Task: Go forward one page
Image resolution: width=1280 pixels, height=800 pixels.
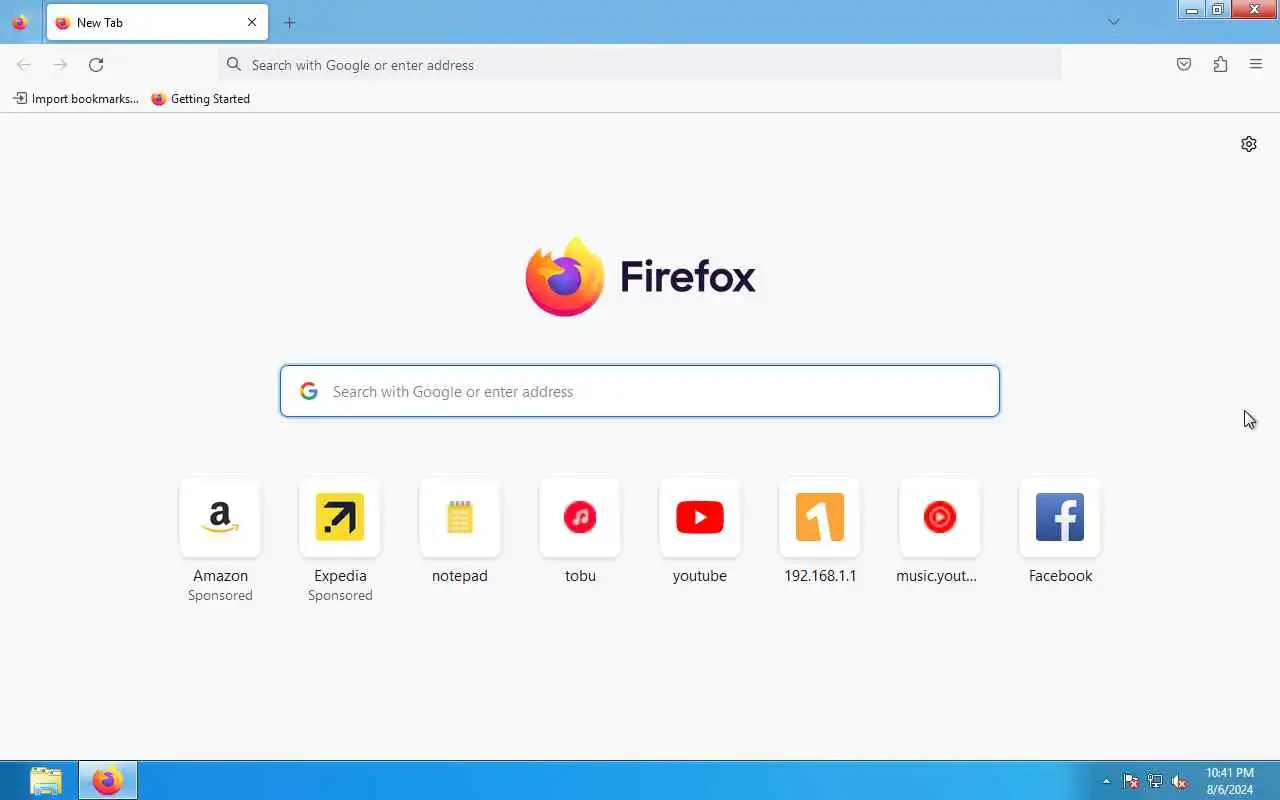Action: [60, 65]
